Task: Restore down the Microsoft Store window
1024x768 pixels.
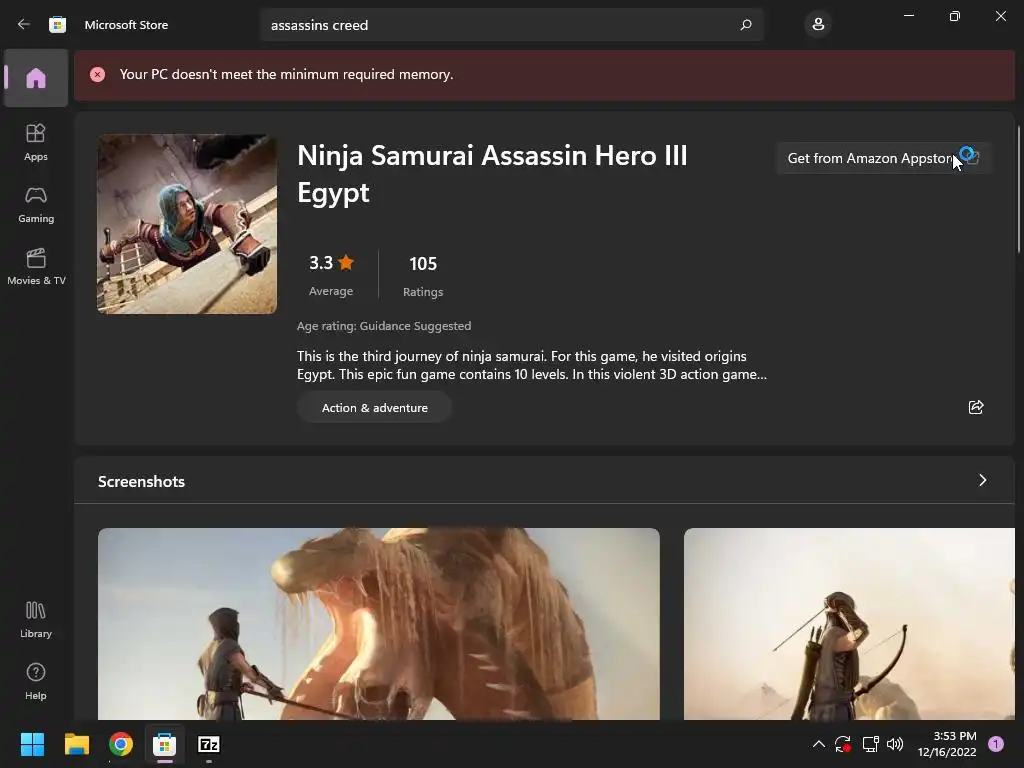Action: 955,16
